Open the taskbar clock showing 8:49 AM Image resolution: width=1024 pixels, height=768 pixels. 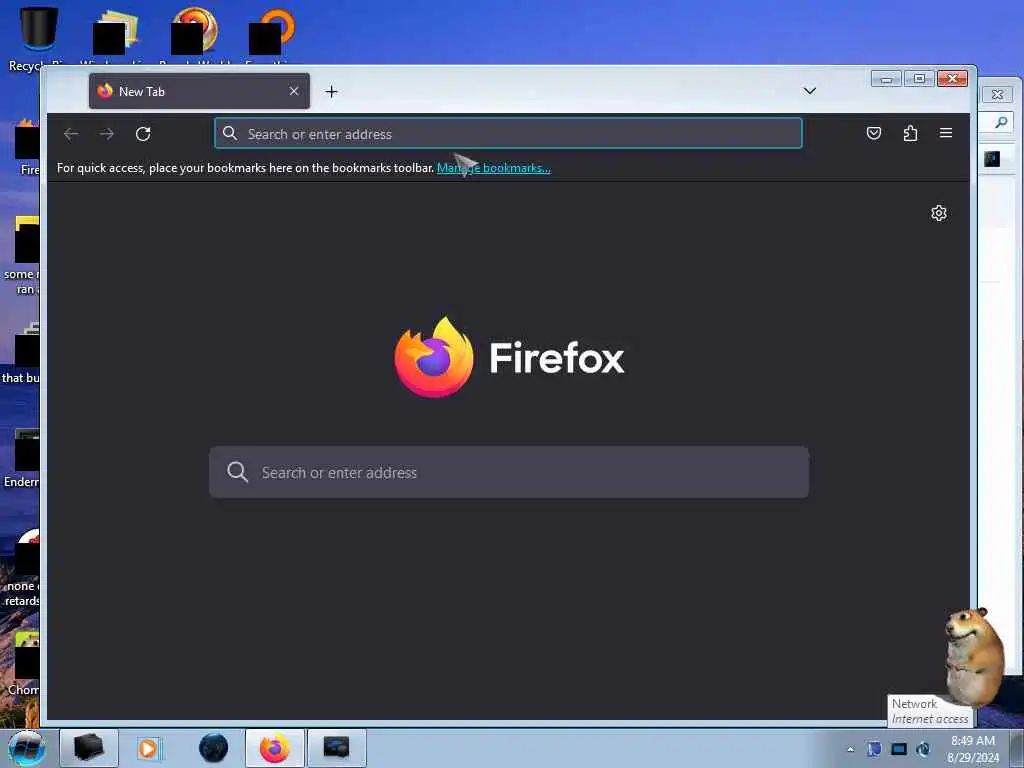coord(973,749)
